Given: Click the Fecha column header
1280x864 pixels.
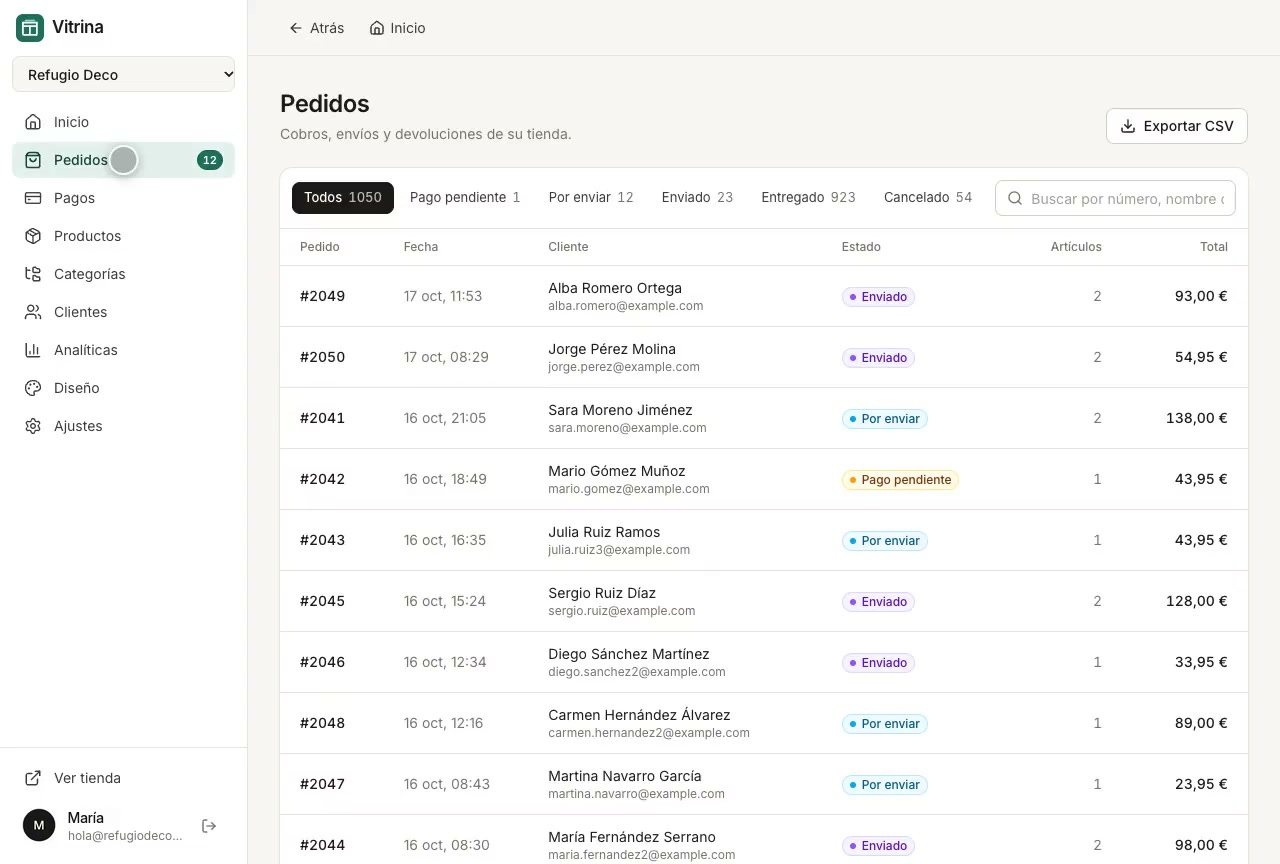Looking at the screenshot, I should point(421,247).
